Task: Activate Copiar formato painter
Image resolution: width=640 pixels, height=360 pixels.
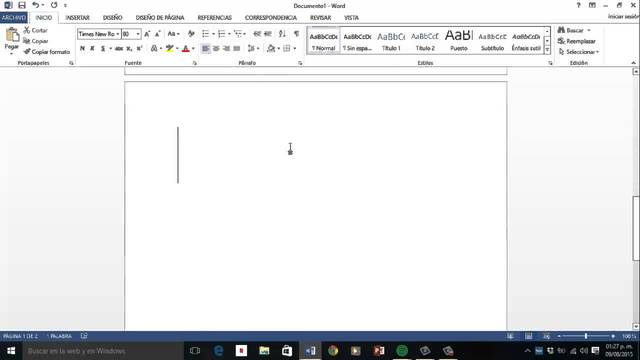Action: pyautogui.click(x=47, y=52)
